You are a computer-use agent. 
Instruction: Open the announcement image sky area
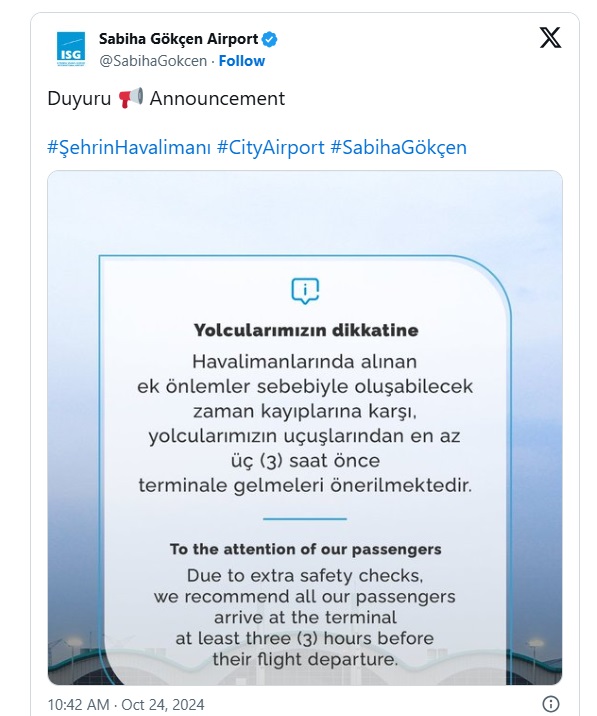click(305, 212)
